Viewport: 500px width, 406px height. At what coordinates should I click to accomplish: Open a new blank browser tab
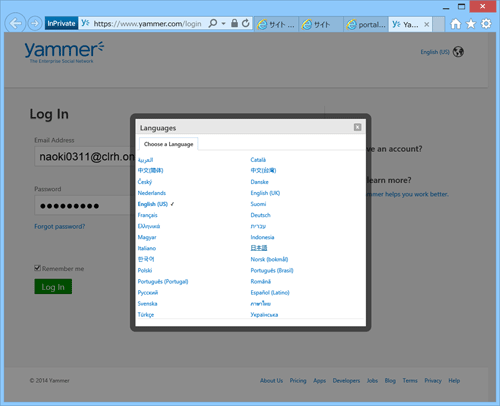[x=438, y=24]
